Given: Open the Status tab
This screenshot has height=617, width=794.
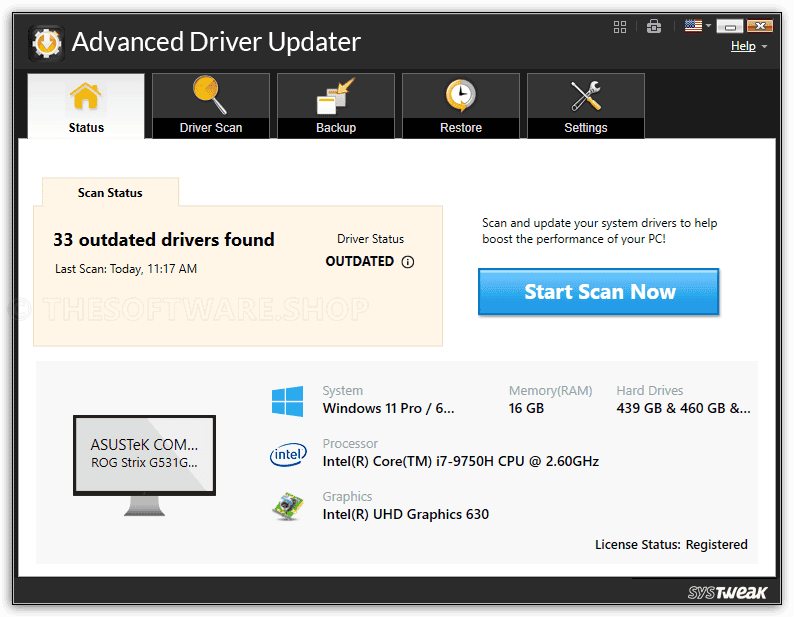Looking at the screenshot, I should click(x=86, y=105).
